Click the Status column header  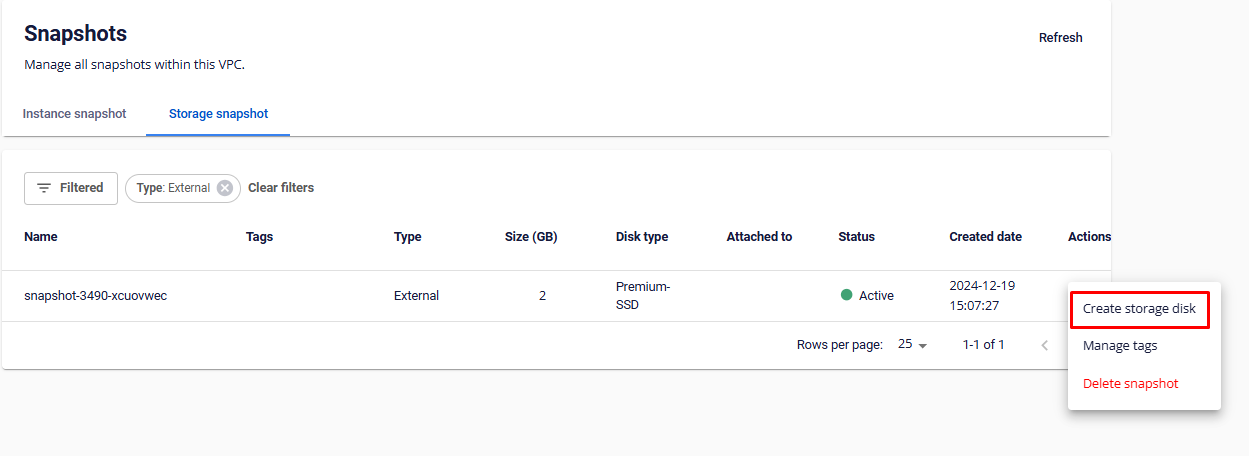pos(856,237)
